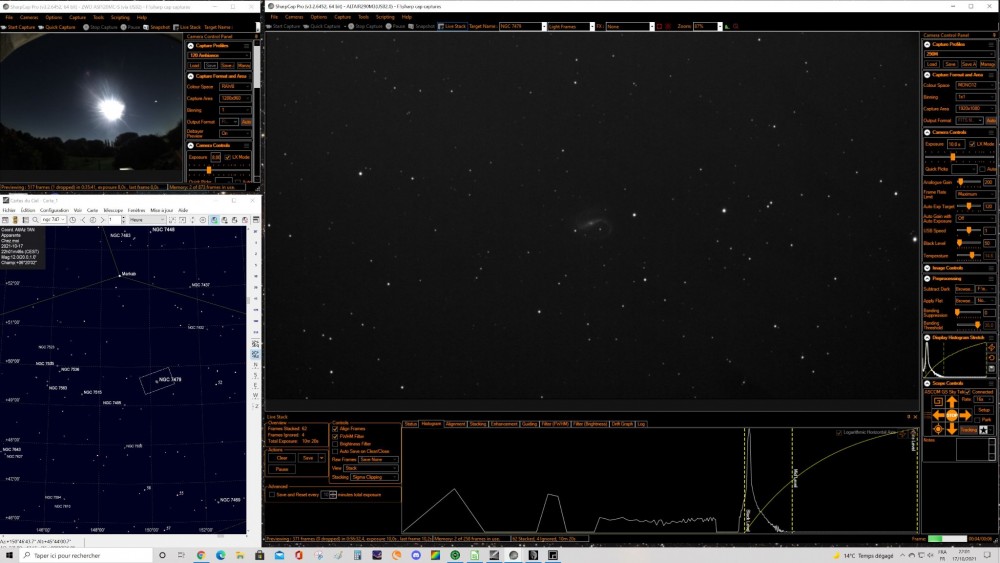Click the NGC 7479 label on the sky chart
This screenshot has height=563, width=1000.
(170, 379)
